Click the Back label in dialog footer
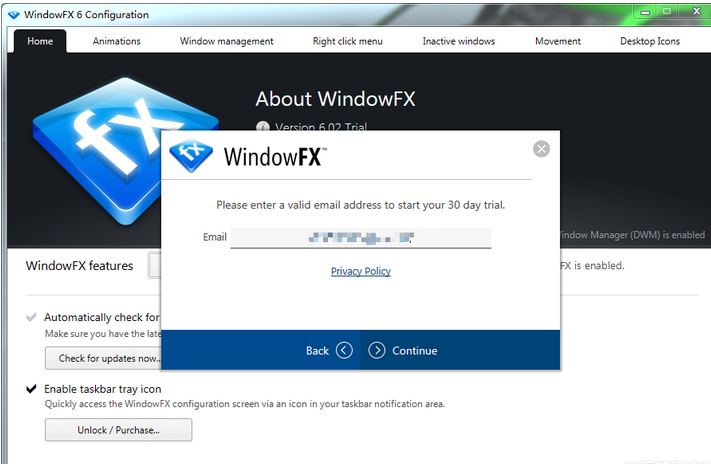711x464 pixels. coord(317,351)
